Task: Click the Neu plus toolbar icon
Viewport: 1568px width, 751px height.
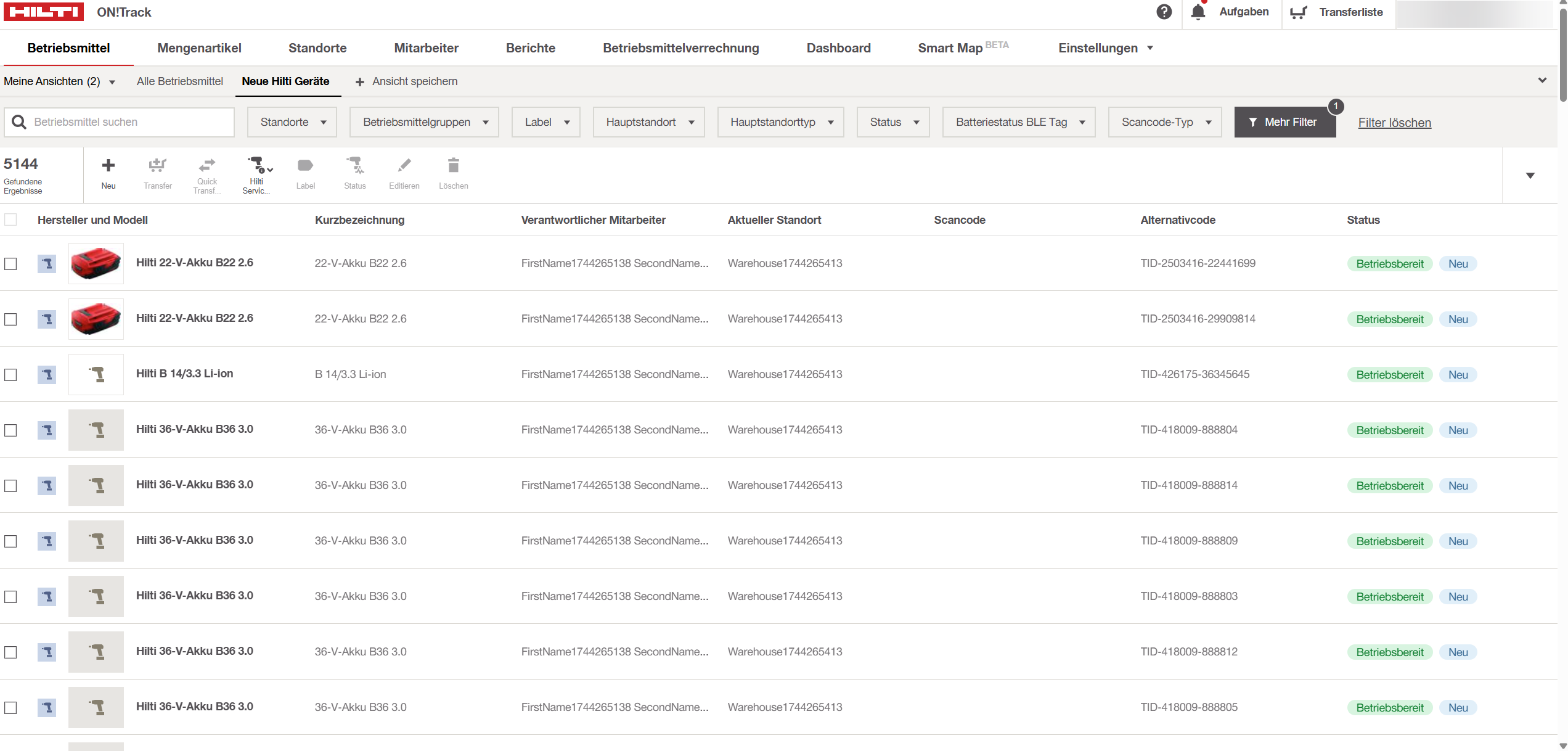Action: click(108, 165)
